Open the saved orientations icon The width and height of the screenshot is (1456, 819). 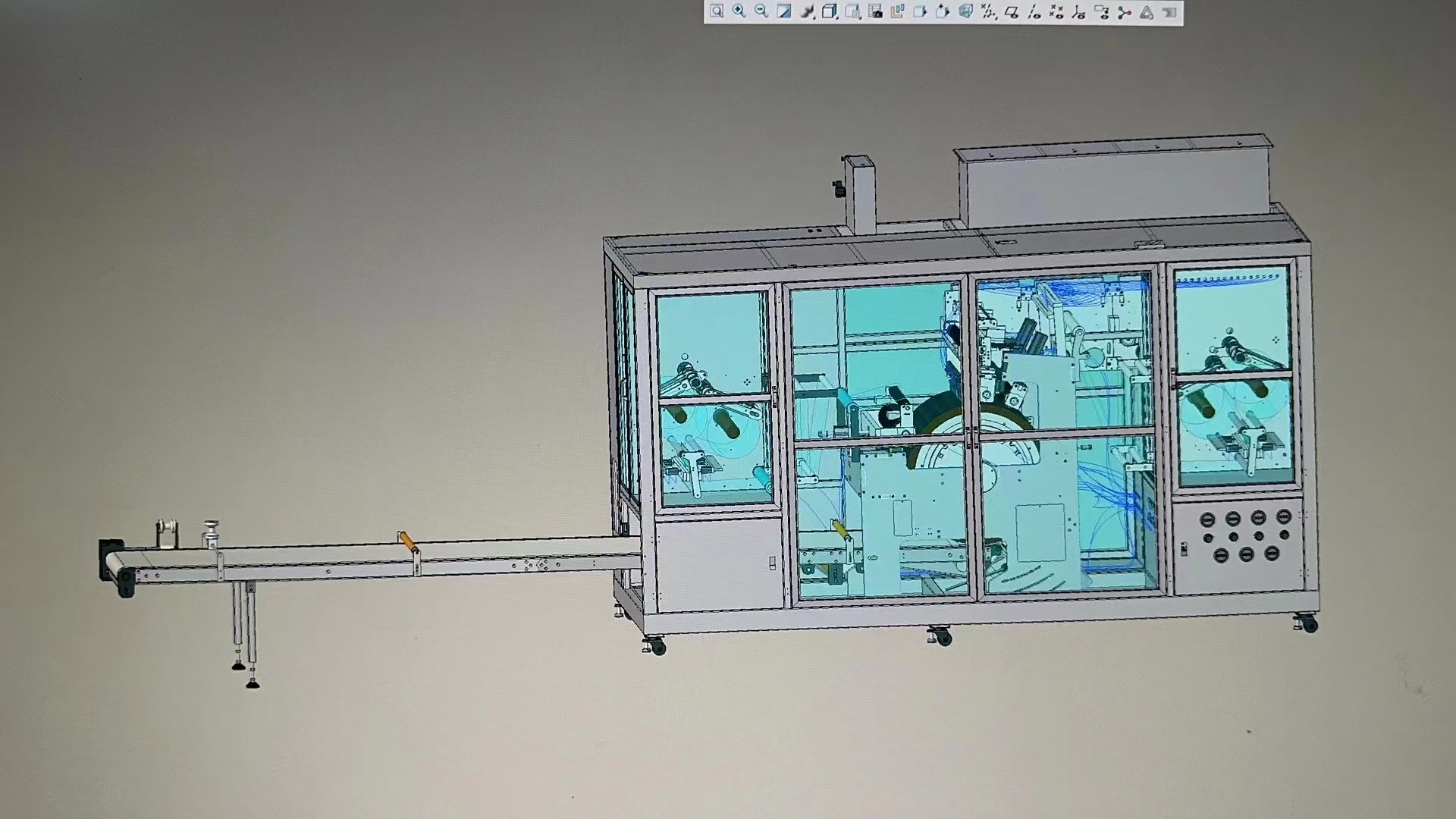coord(852,11)
